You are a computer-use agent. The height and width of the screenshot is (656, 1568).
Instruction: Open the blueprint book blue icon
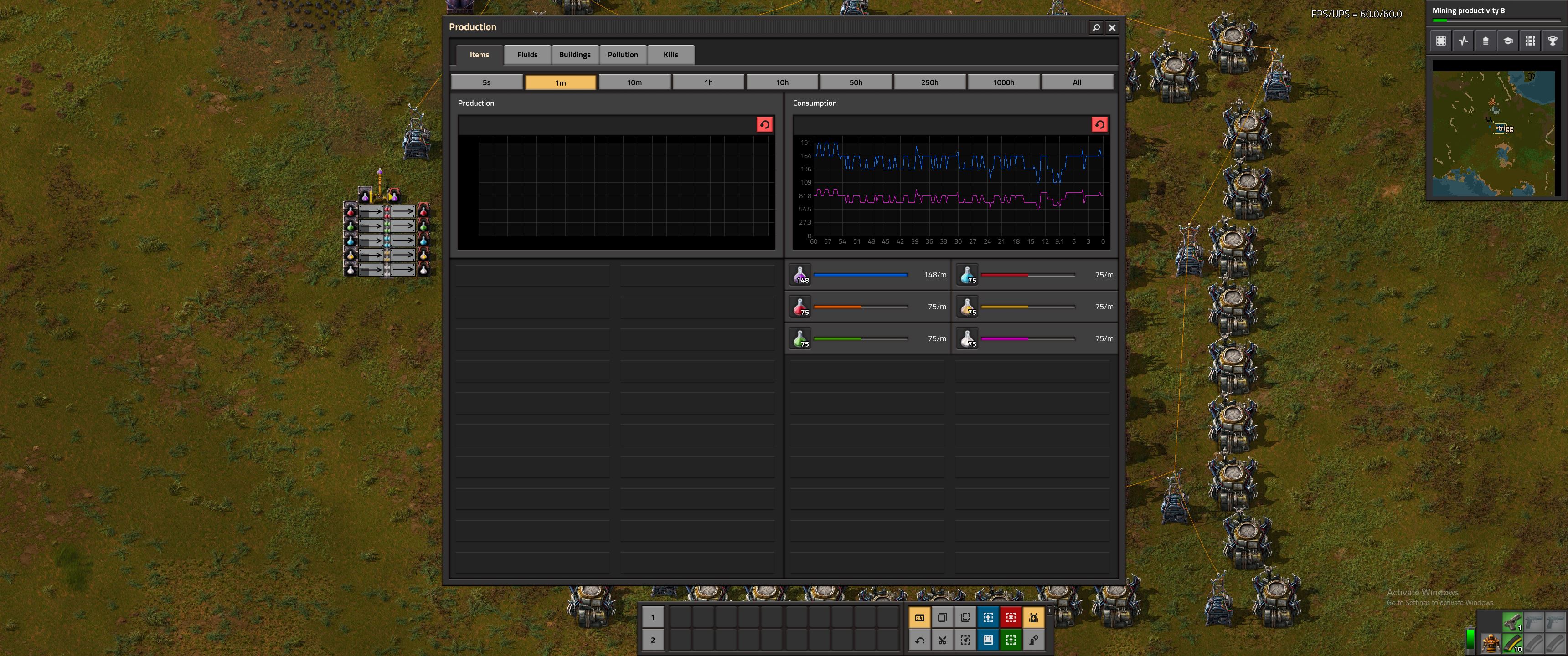click(x=988, y=640)
